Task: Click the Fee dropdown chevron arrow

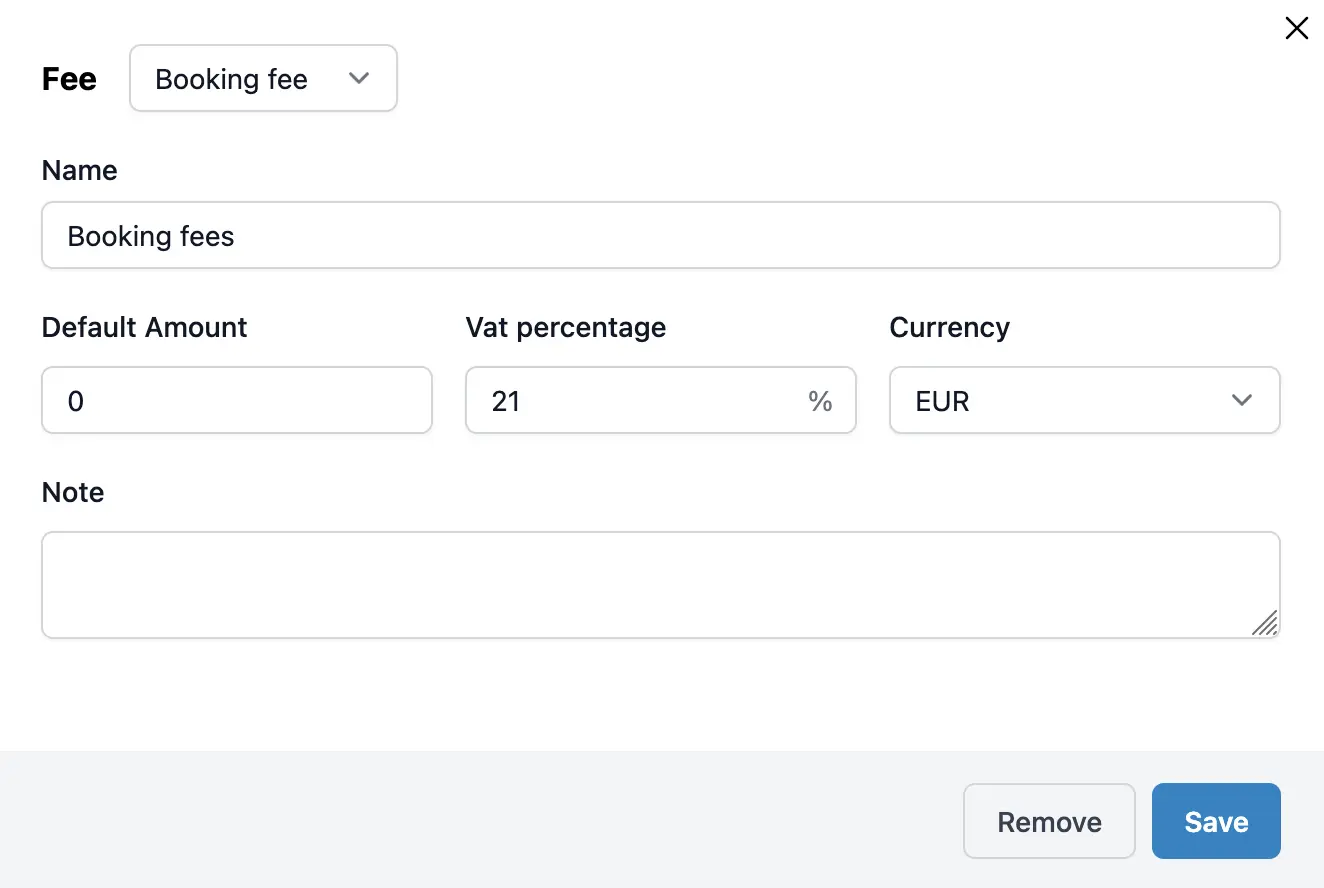Action: click(x=359, y=78)
